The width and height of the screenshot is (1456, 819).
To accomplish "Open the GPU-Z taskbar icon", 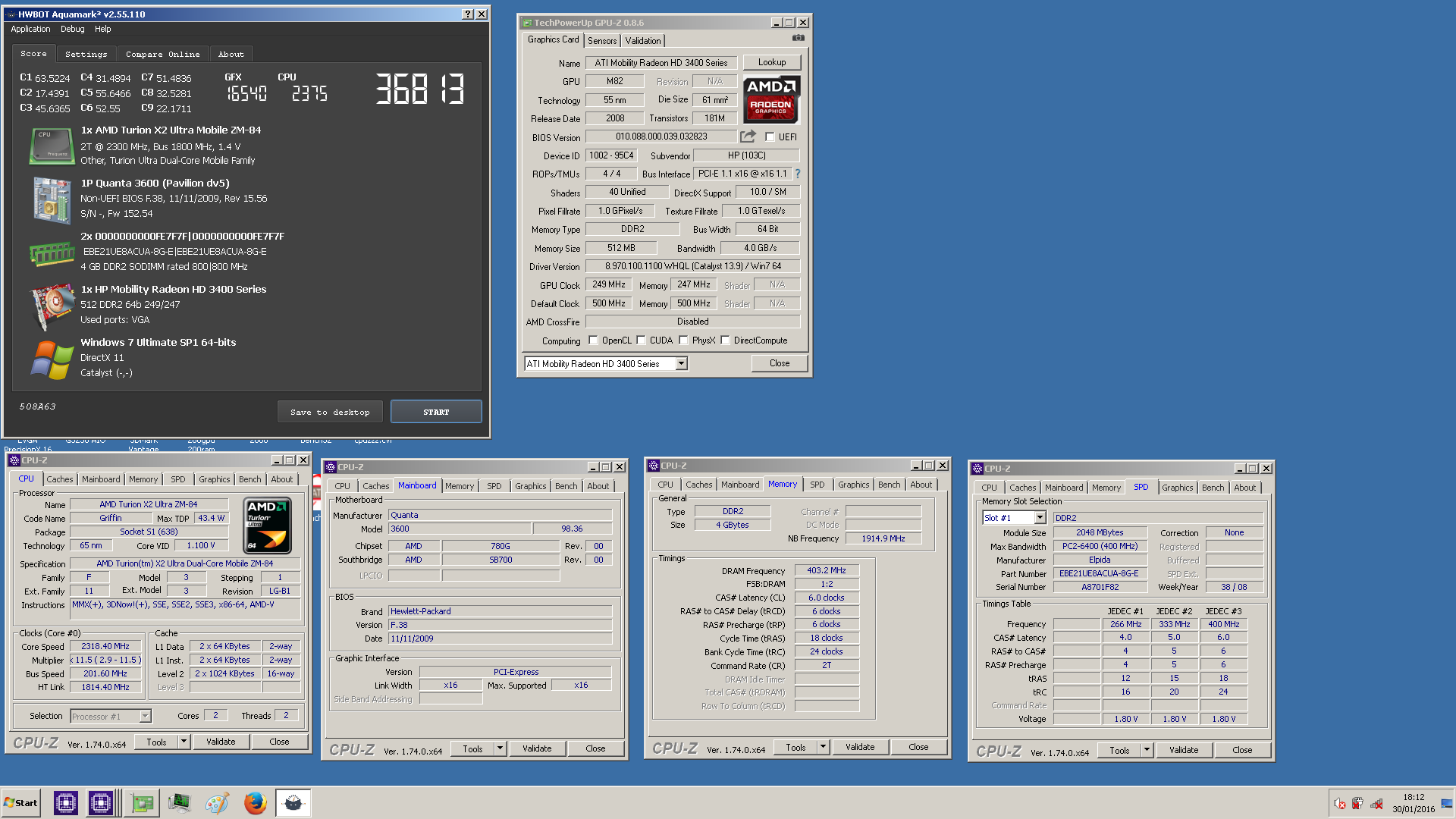I will click(x=142, y=802).
